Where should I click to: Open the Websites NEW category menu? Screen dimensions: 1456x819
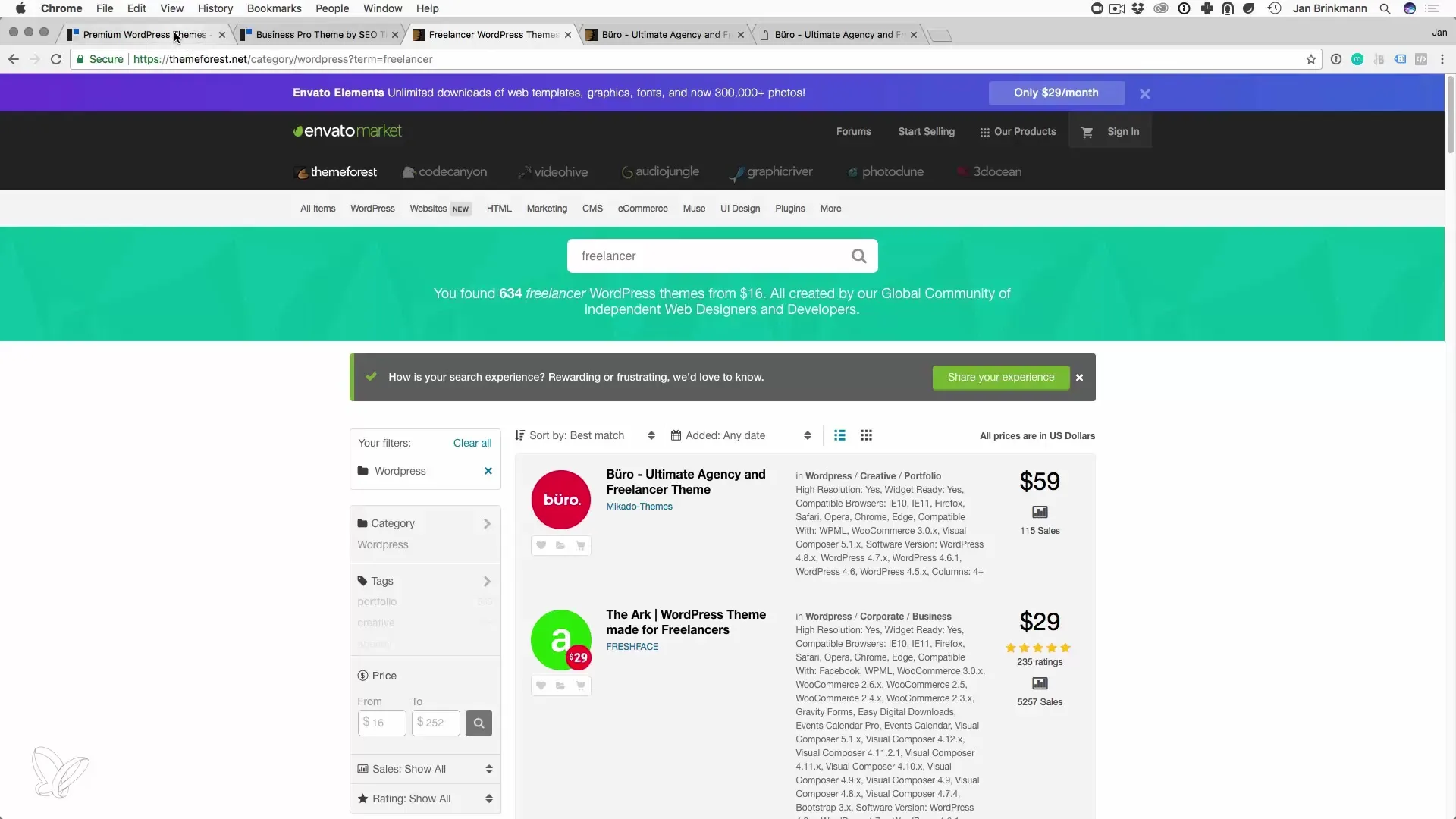[440, 209]
